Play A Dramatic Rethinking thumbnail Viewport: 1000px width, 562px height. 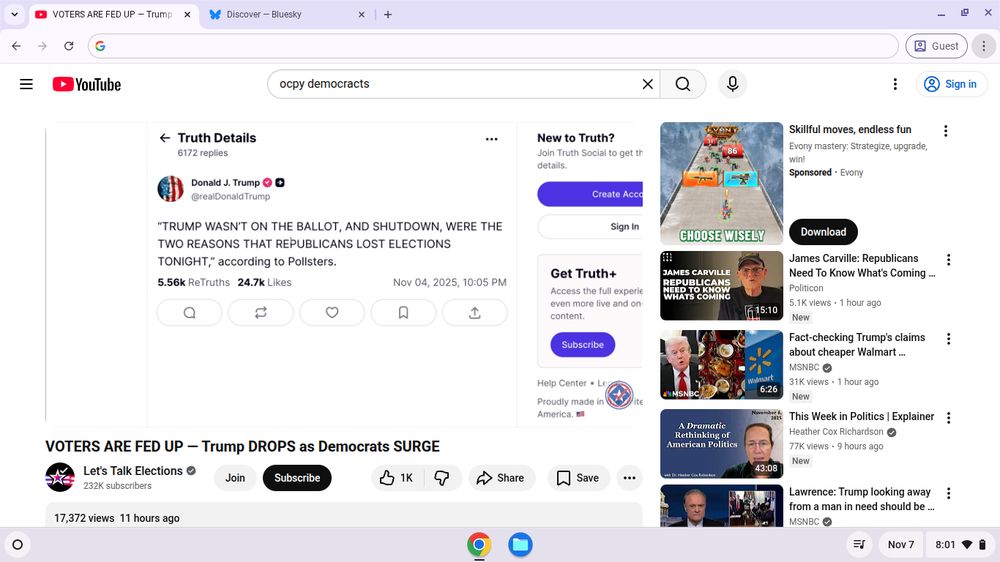[x=721, y=444]
